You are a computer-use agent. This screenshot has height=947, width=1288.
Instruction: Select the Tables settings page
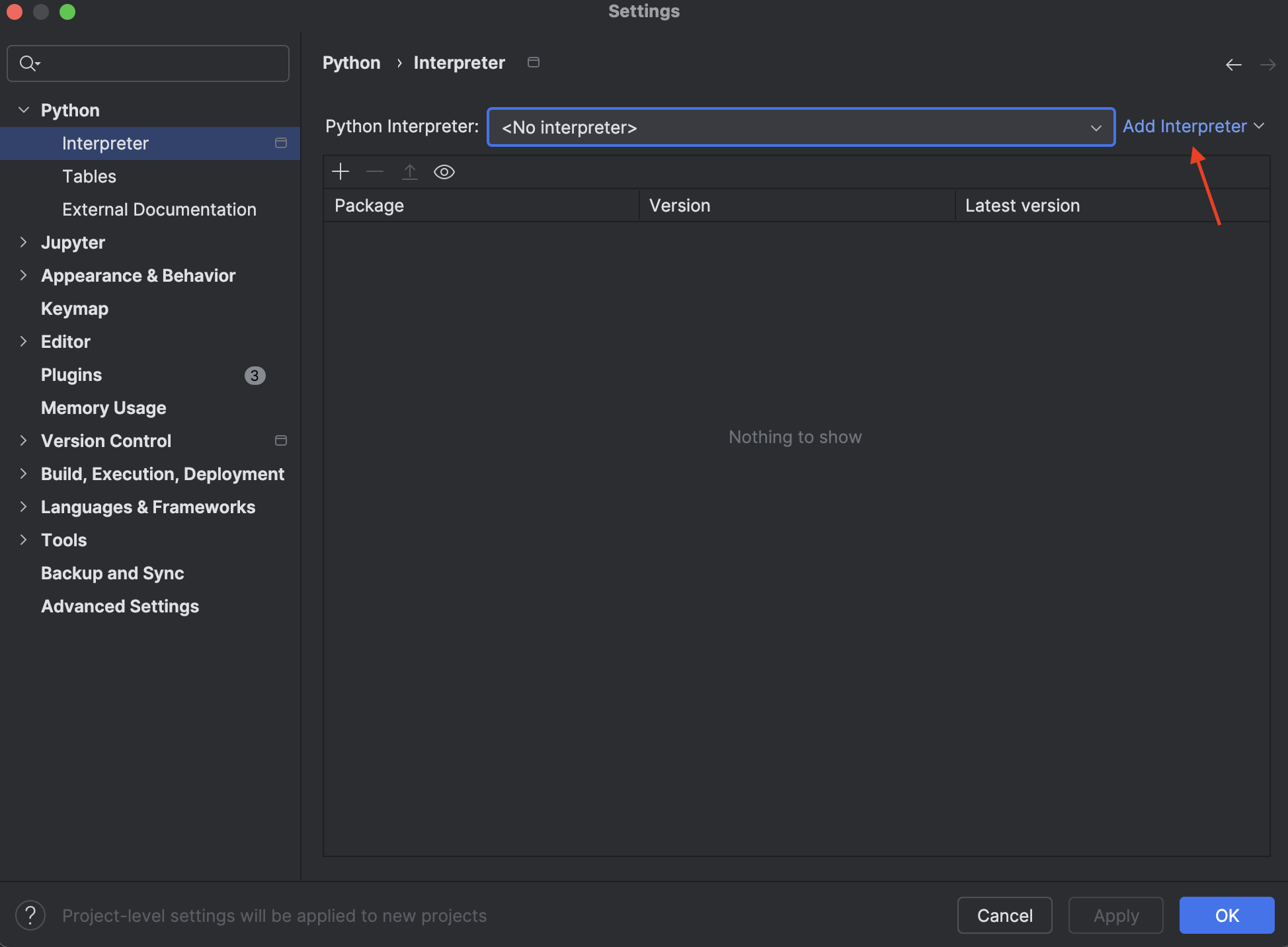89,176
